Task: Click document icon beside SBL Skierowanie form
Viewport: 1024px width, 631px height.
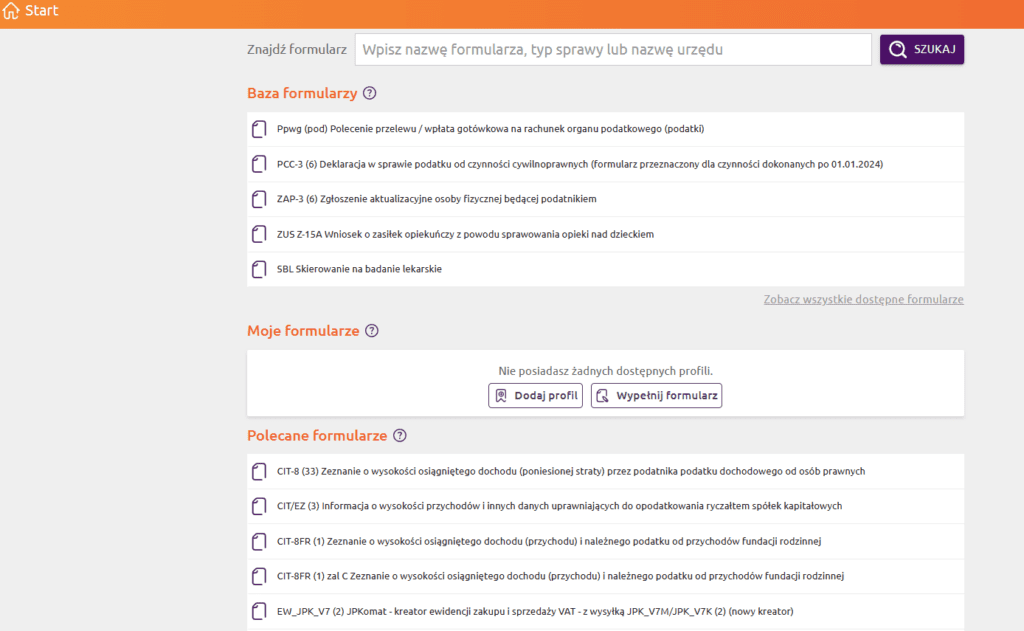Action: (259, 269)
